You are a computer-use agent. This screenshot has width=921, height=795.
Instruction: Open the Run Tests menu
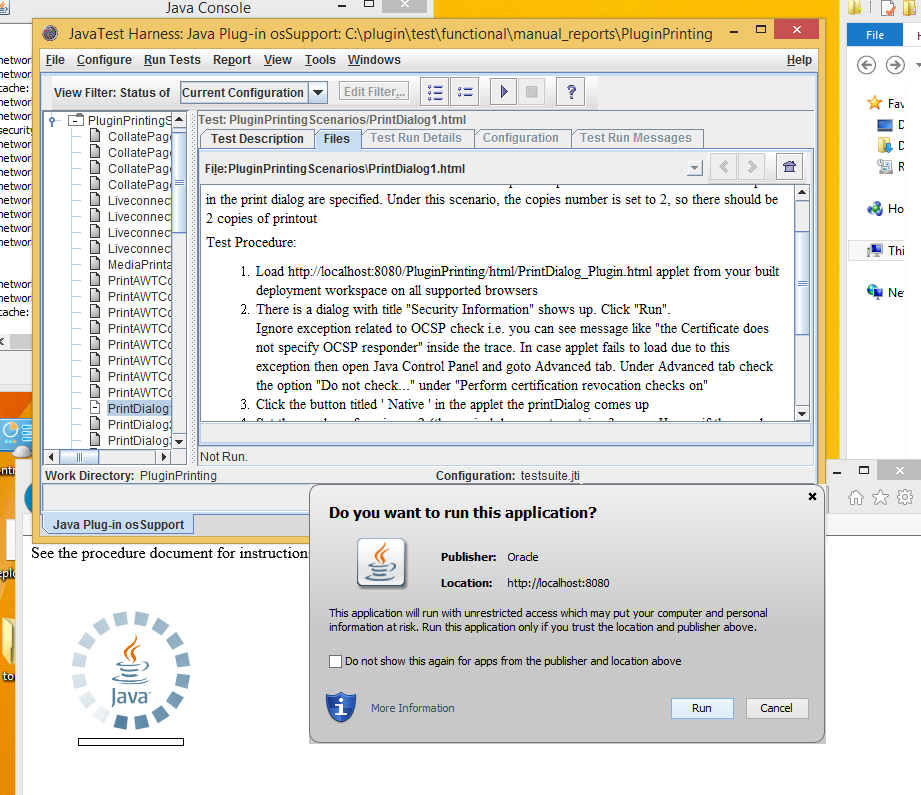click(x=172, y=60)
